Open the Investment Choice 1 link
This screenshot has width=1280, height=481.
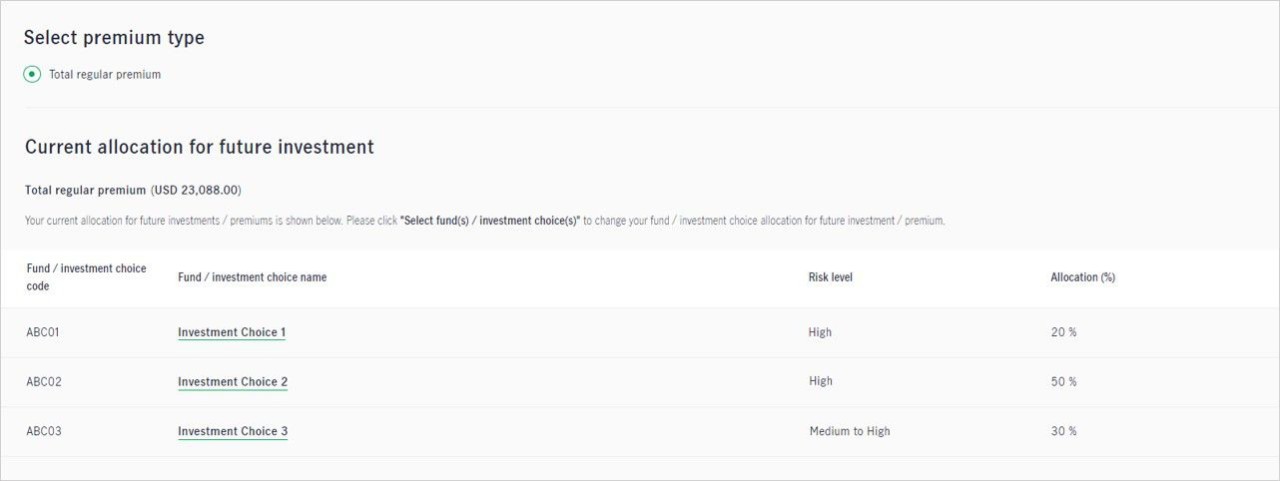(232, 332)
